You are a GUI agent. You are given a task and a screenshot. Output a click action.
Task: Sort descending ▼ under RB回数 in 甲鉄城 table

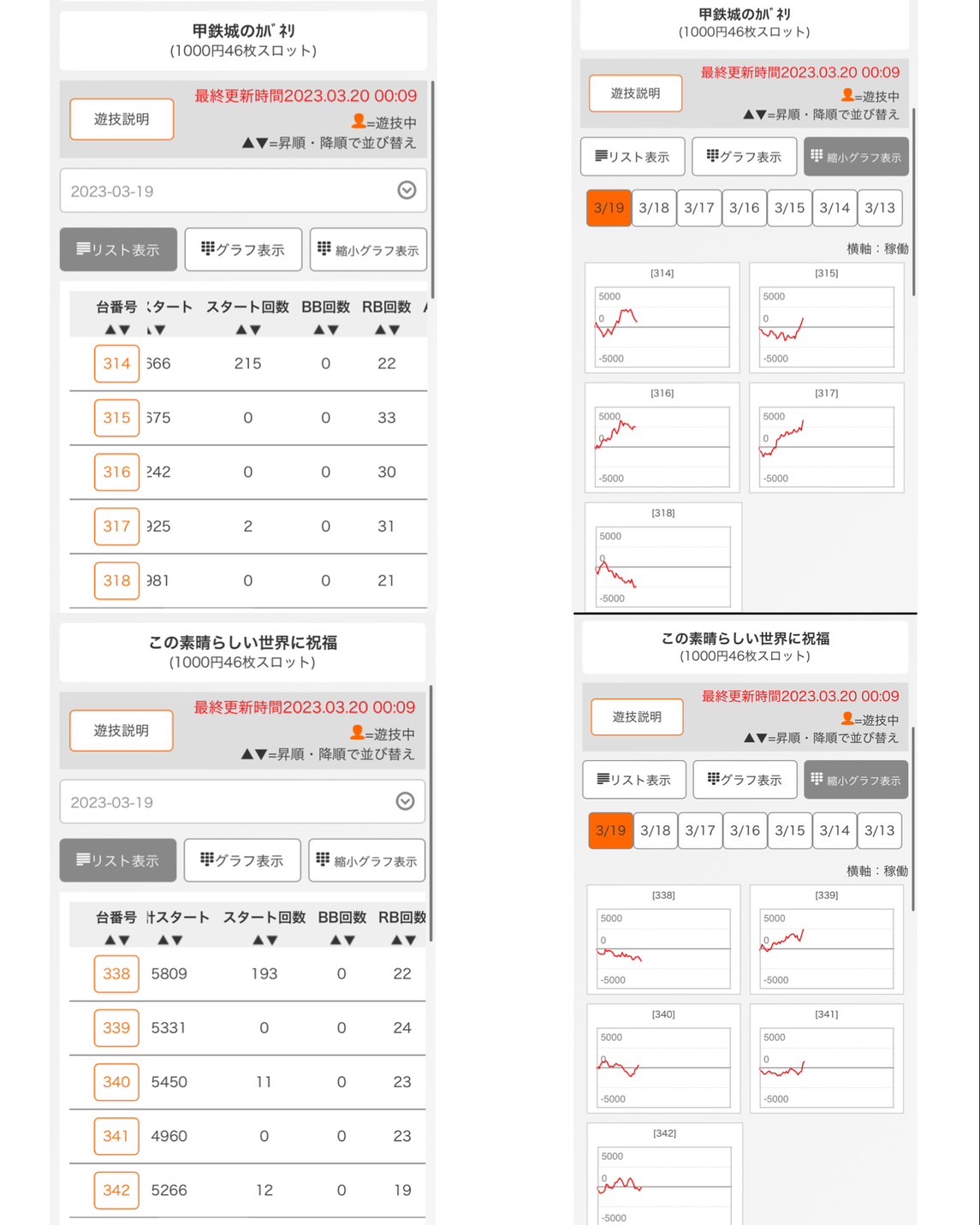[x=394, y=330]
